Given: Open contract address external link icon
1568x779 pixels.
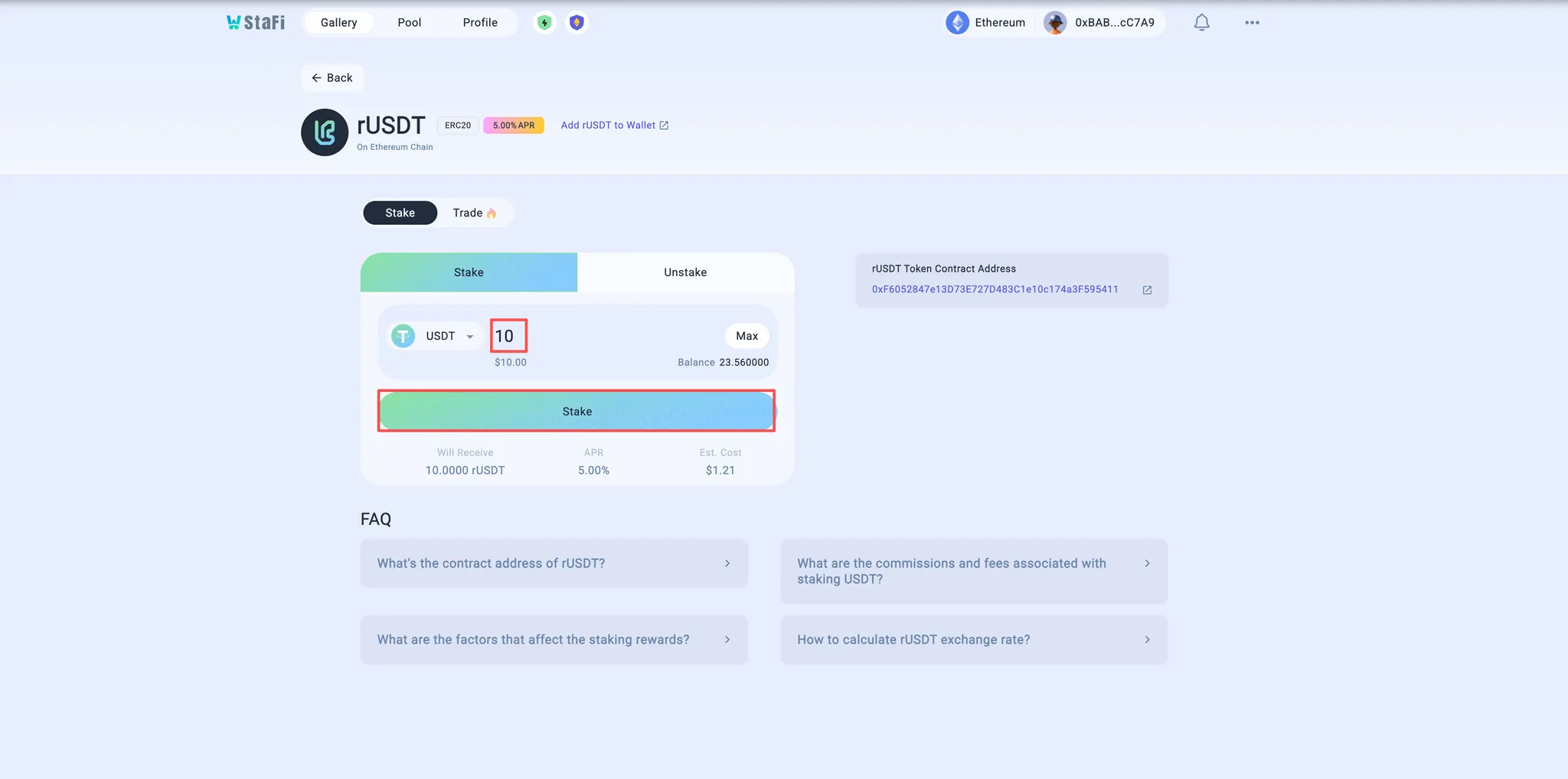Looking at the screenshot, I should [1147, 290].
